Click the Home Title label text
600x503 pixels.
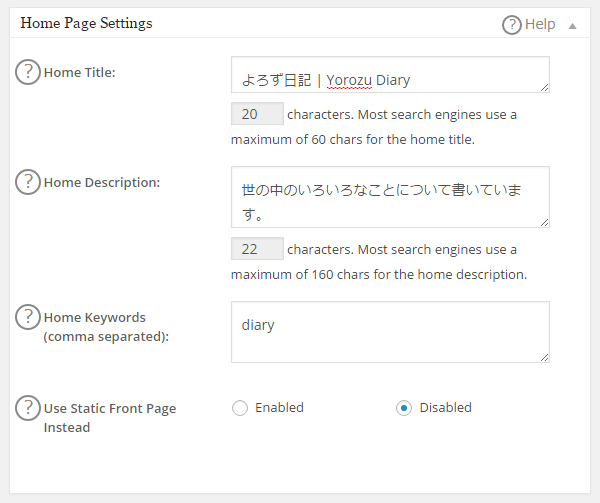[80, 72]
